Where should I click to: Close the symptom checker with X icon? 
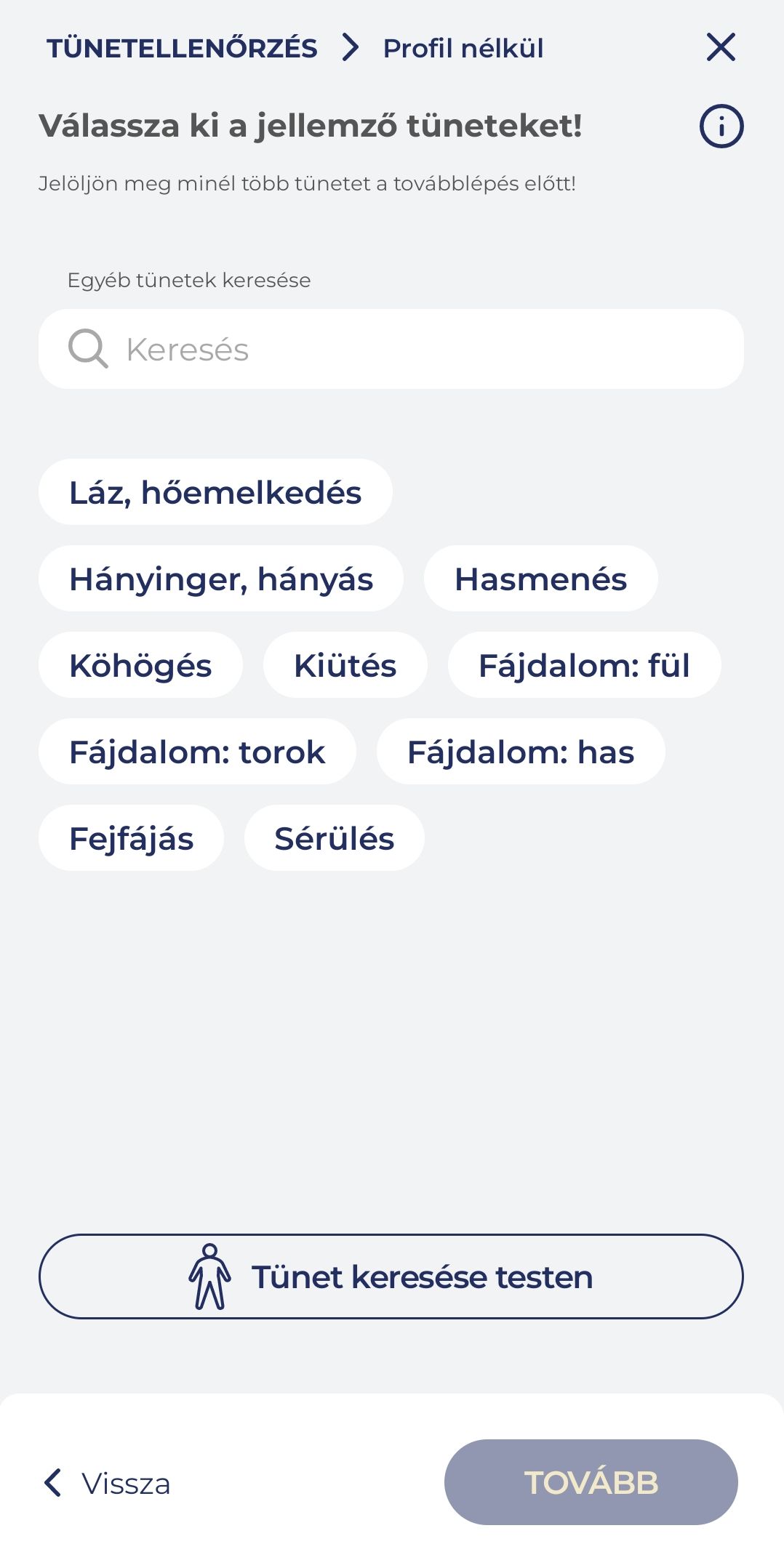coord(721,48)
